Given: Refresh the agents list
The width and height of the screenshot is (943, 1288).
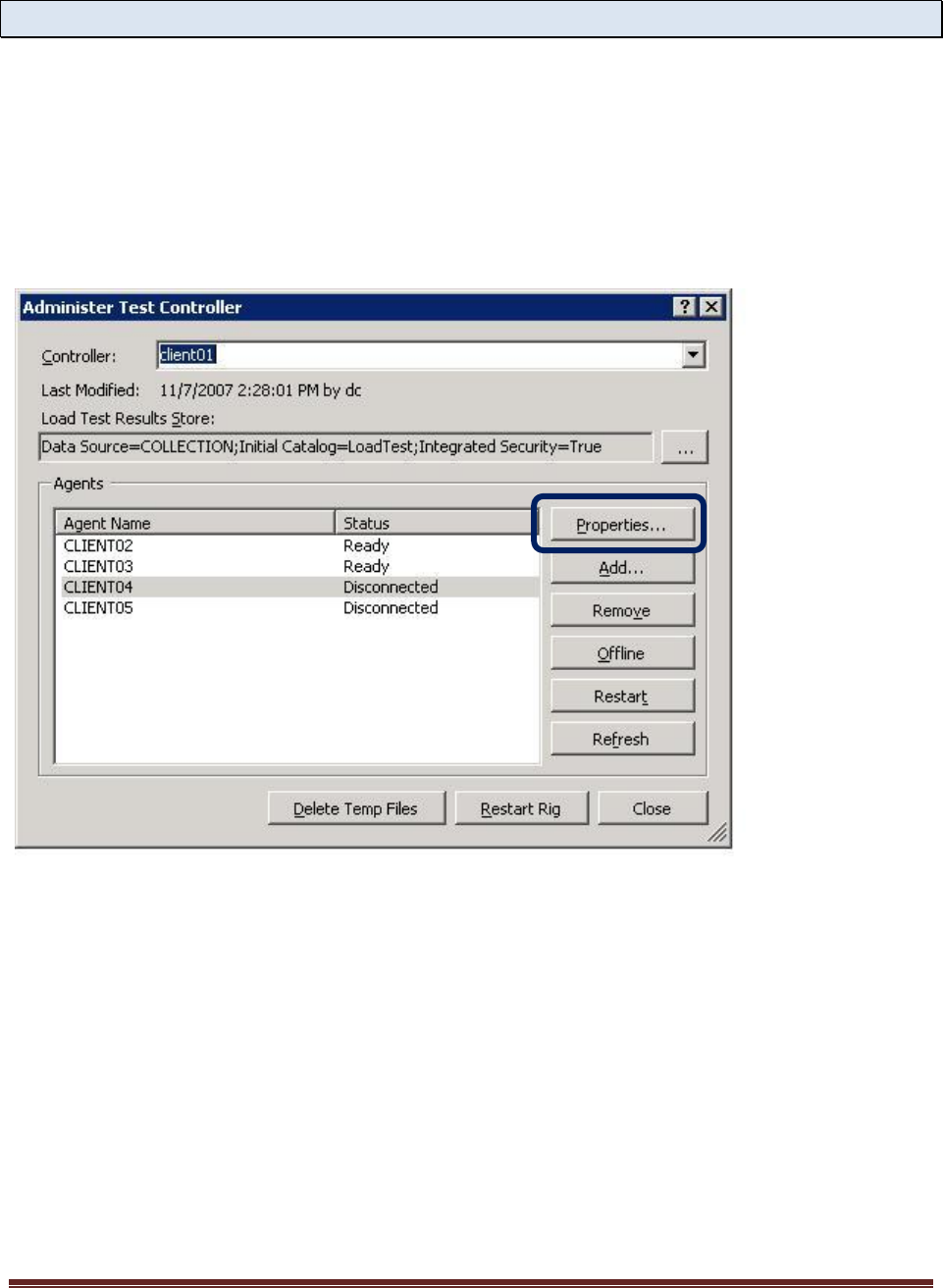Looking at the screenshot, I should [x=622, y=739].
